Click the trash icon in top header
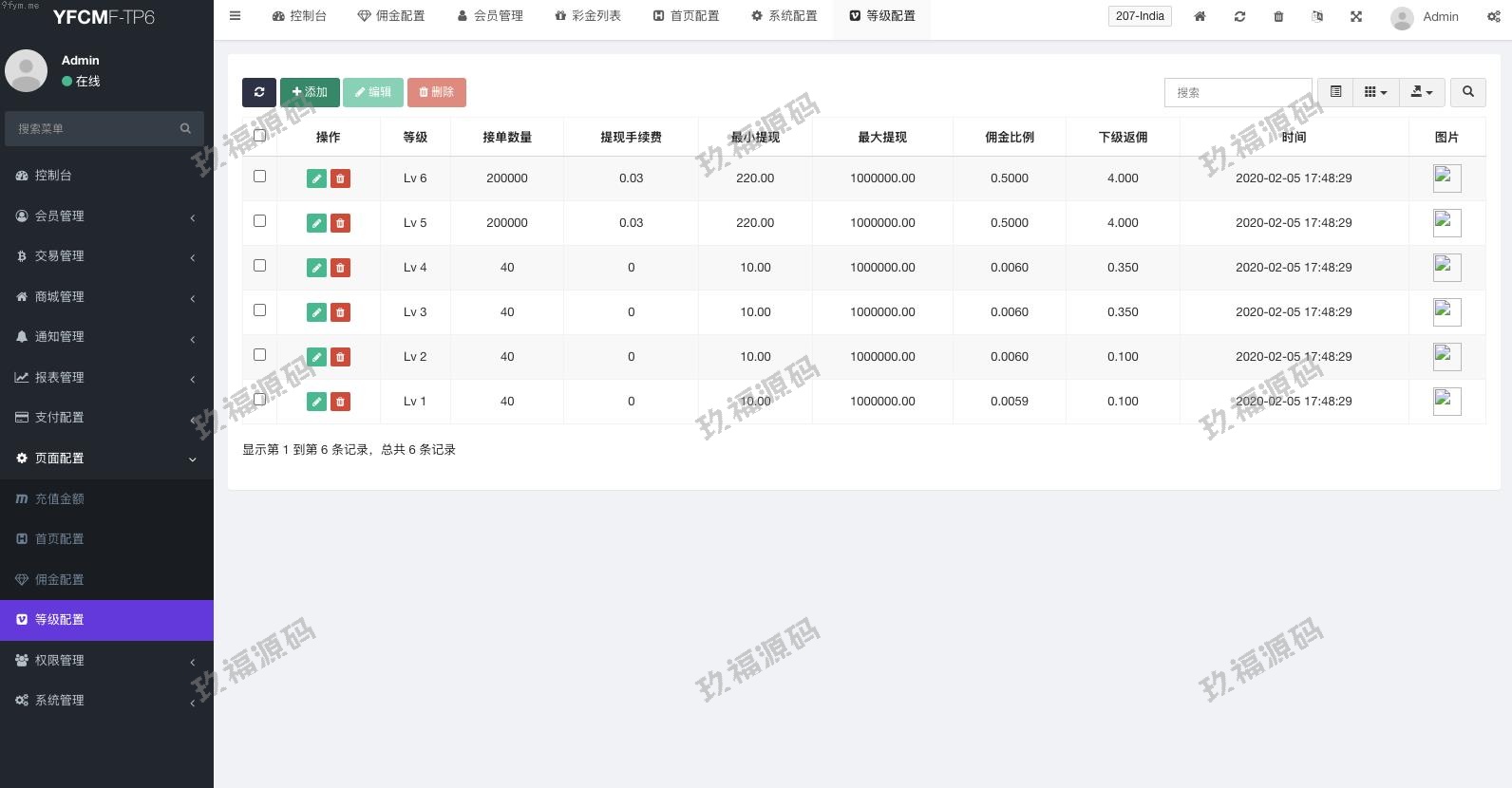 click(1278, 16)
